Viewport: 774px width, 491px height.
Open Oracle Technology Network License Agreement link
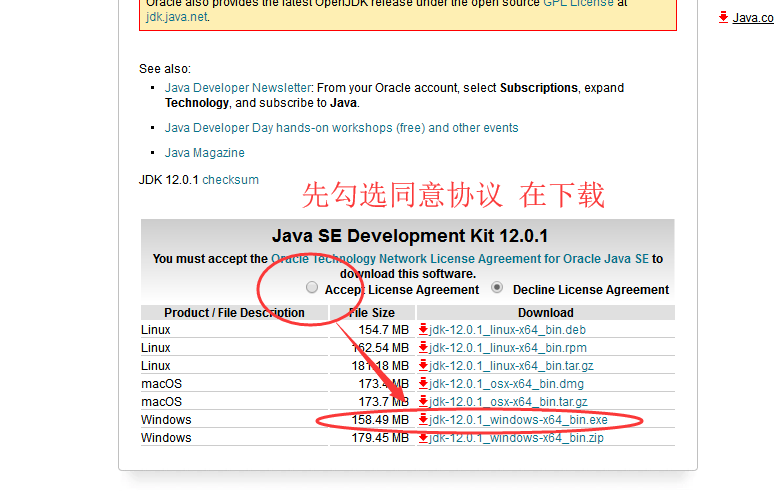tap(460, 259)
